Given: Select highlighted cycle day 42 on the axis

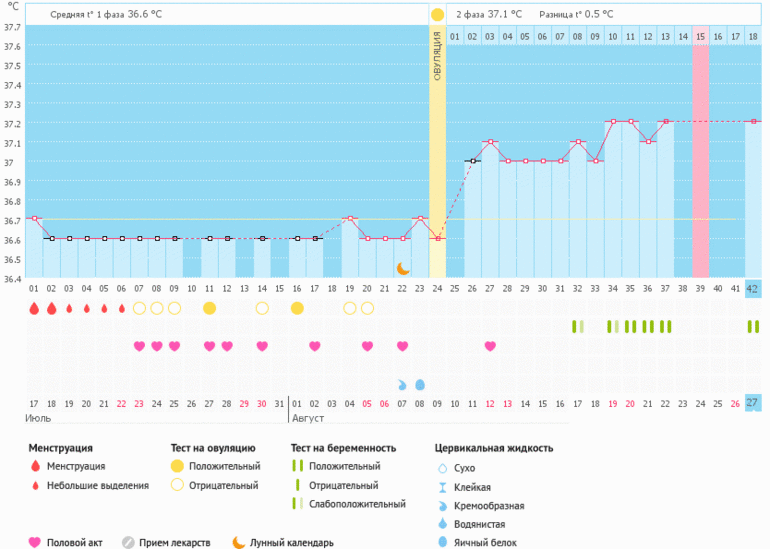Looking at the screenshot, I should [x=752, y=288].
